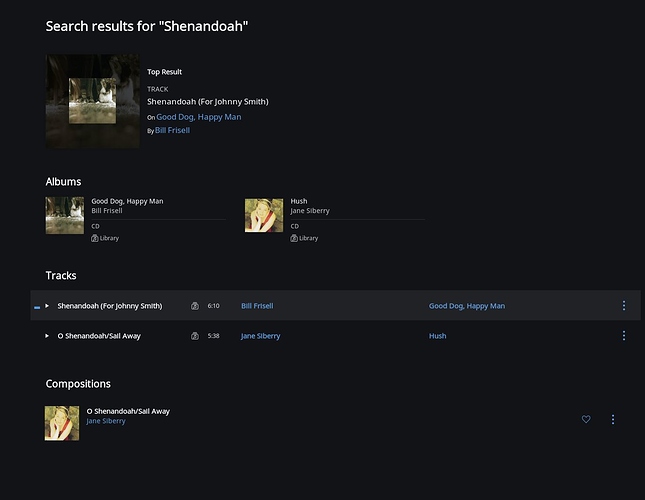Click Library icon under Hush album
Screen dimensions: 645x500
(x=294, y=238)
